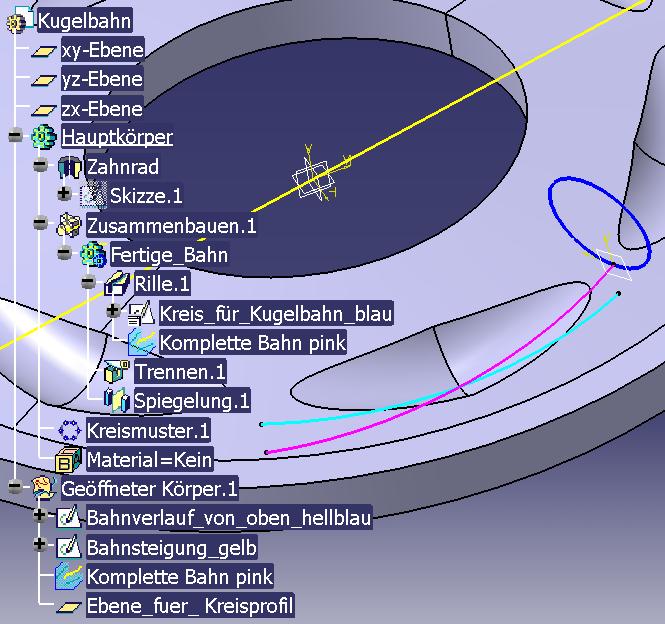Click the axis system at the hole center

click(x=315, y=178)
